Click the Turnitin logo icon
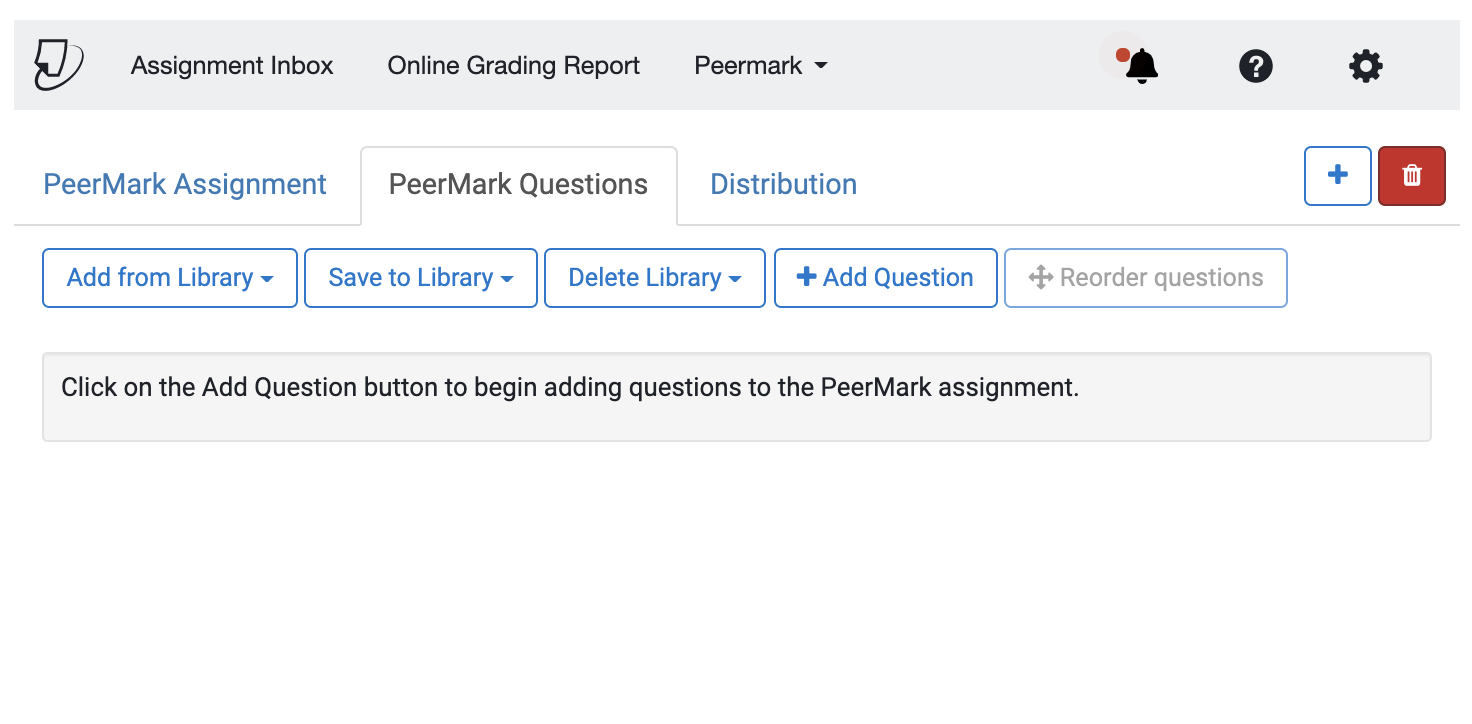The image size is (1472, 724). pos(59,65)
